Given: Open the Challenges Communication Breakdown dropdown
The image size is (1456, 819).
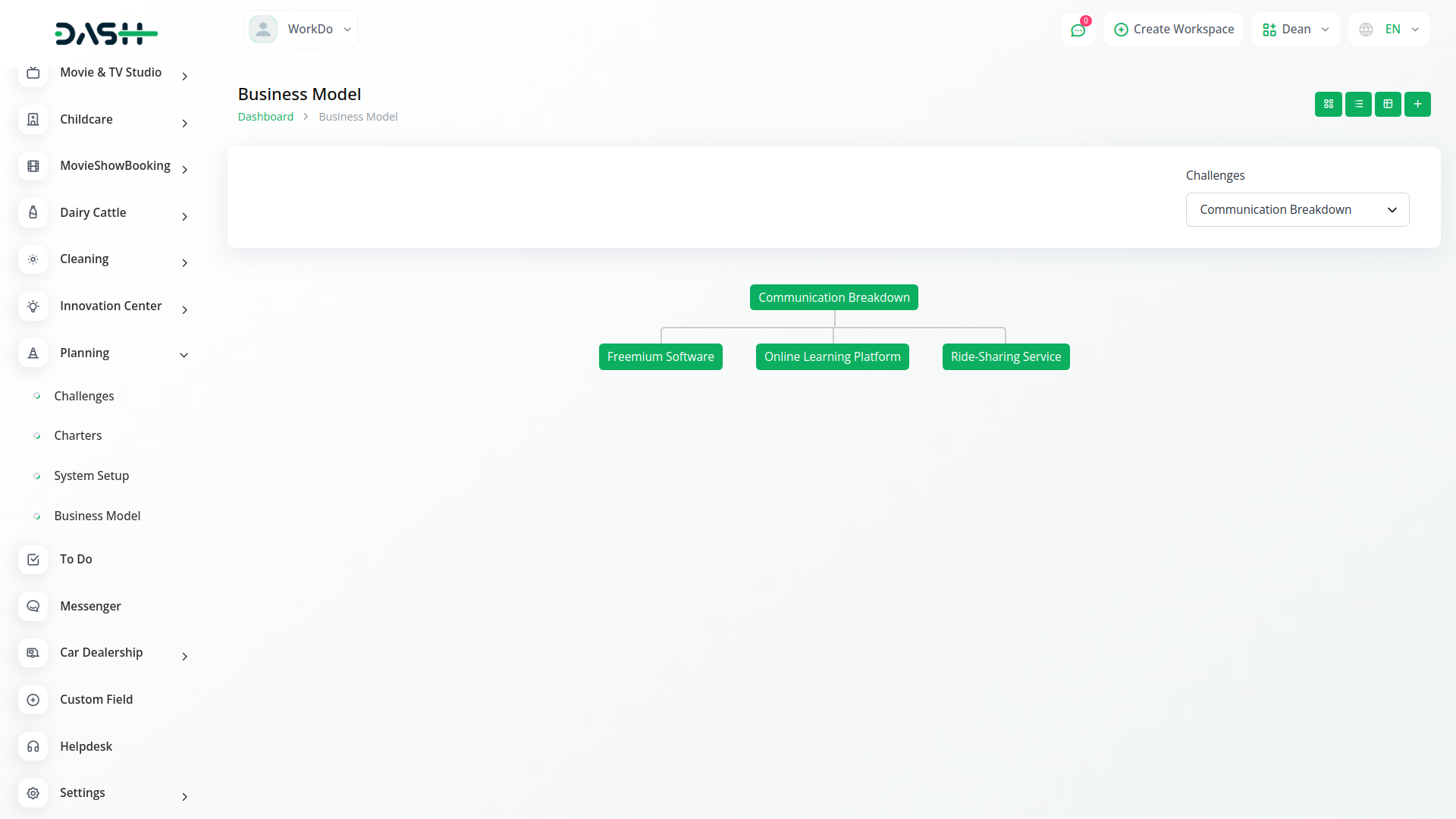Looking at the screenshot, I should tap(1297, 210).
